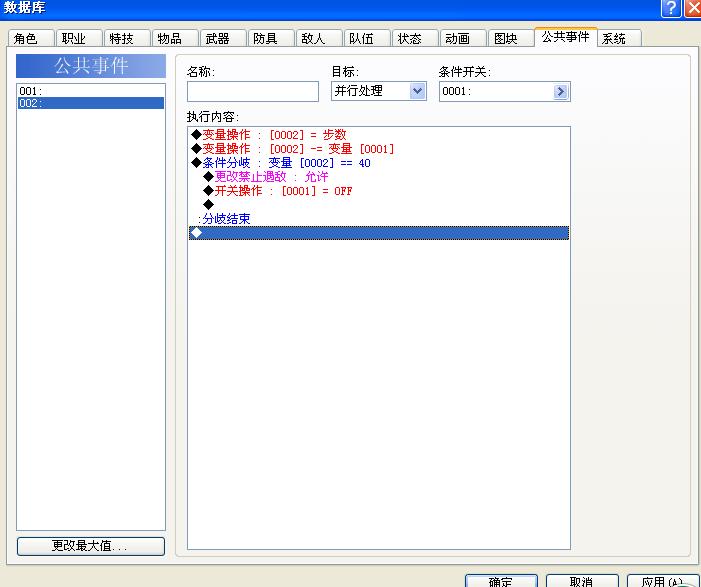Select common event 002 in list
The image size is (701, 587).
pos(91,103)
